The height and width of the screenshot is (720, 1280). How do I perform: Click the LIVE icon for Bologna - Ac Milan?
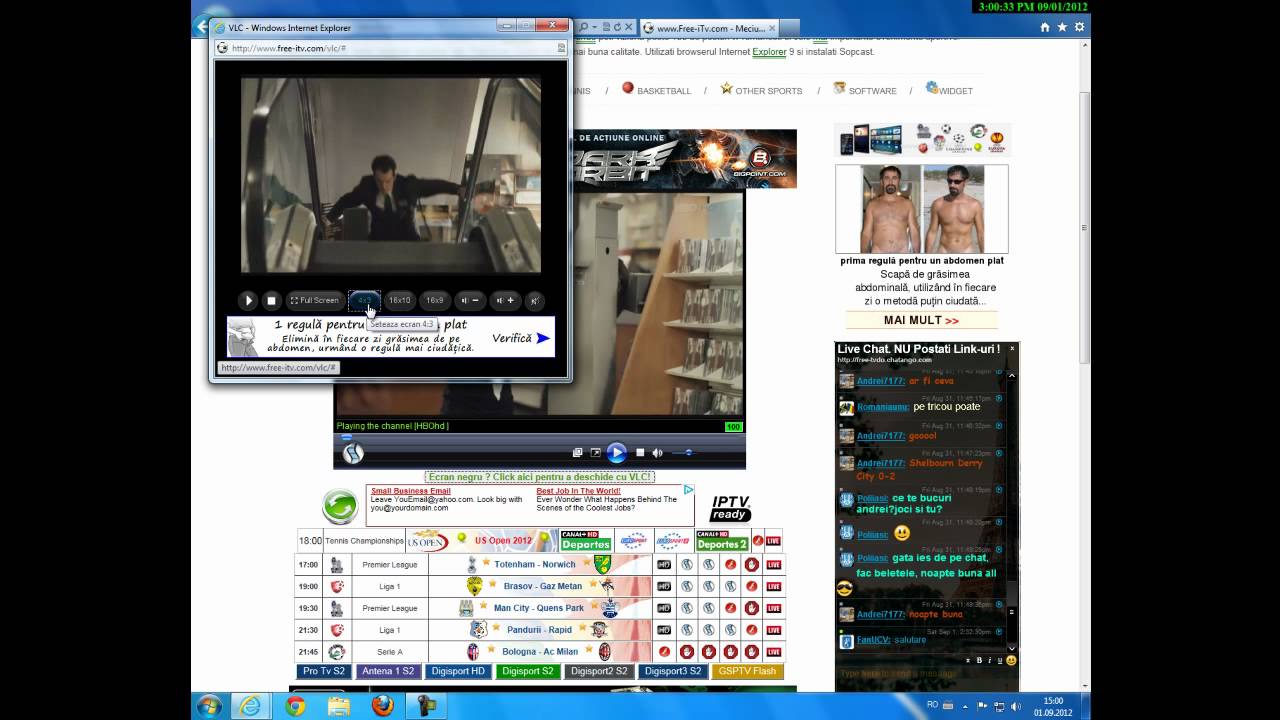pos(773,652)
